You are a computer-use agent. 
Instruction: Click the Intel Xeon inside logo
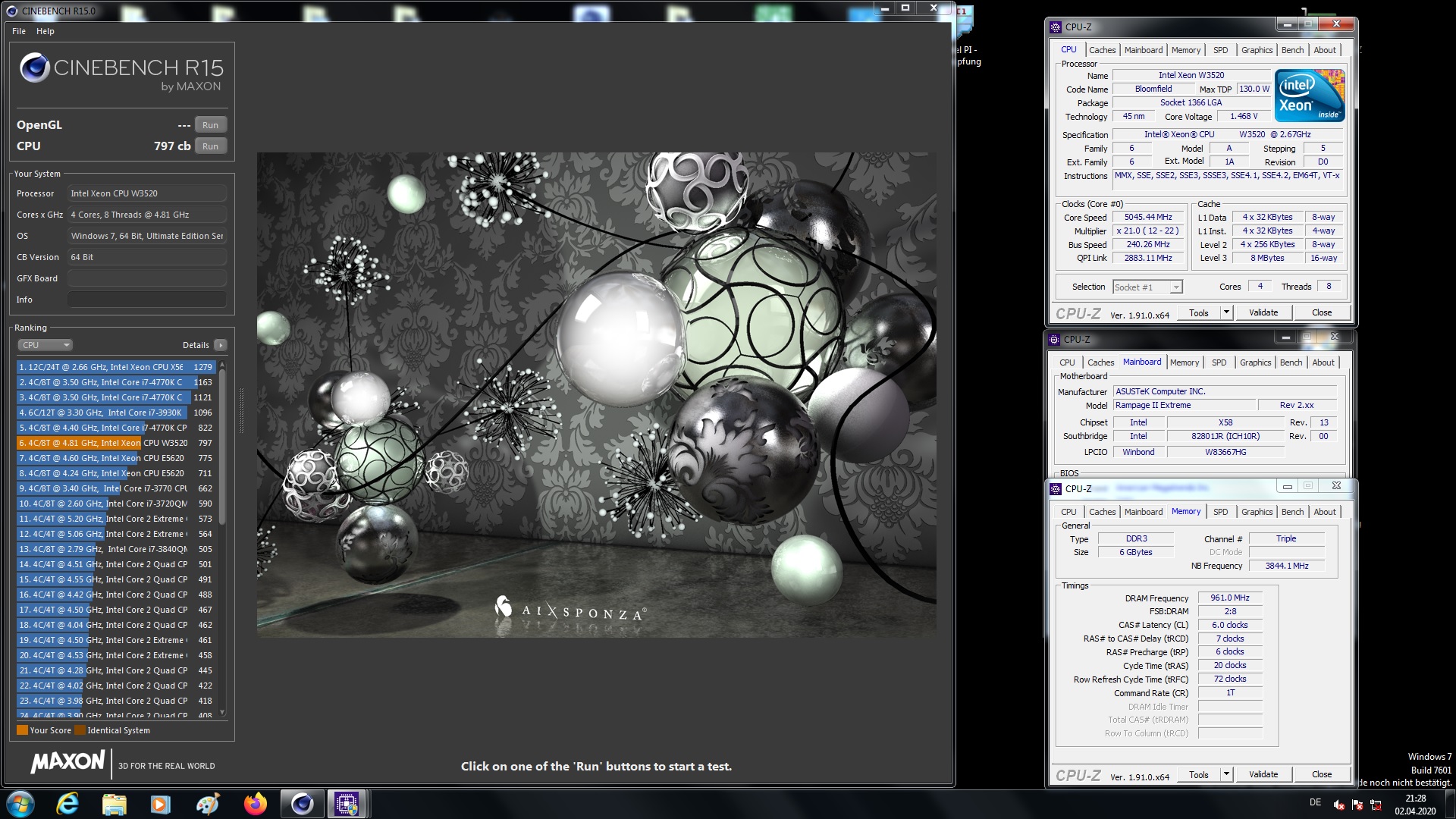click(x=1310, y=95)
